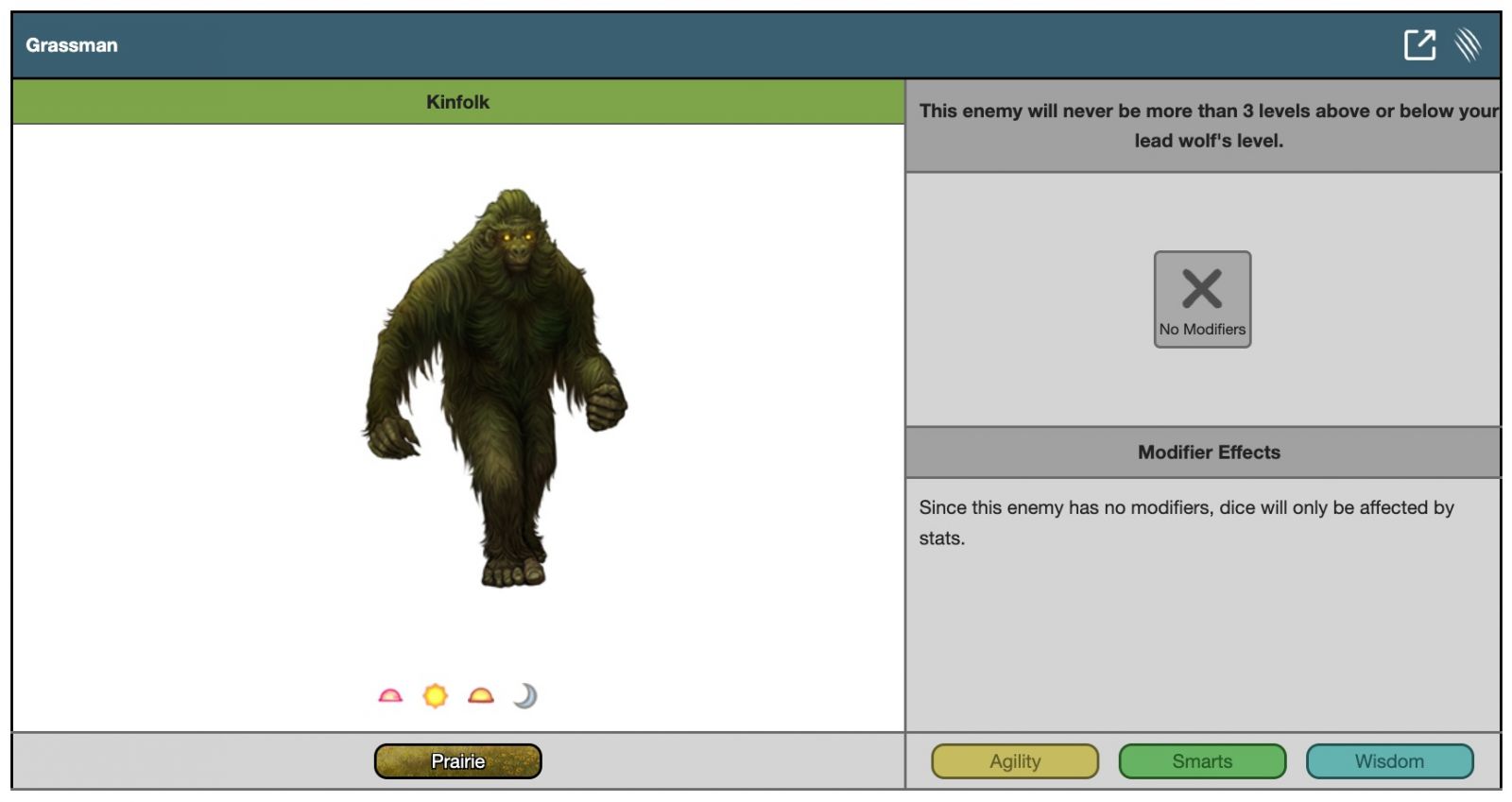Select the yellow Agility stat tag
The image size is (1512, 802).
click(x=1015, y=761)
